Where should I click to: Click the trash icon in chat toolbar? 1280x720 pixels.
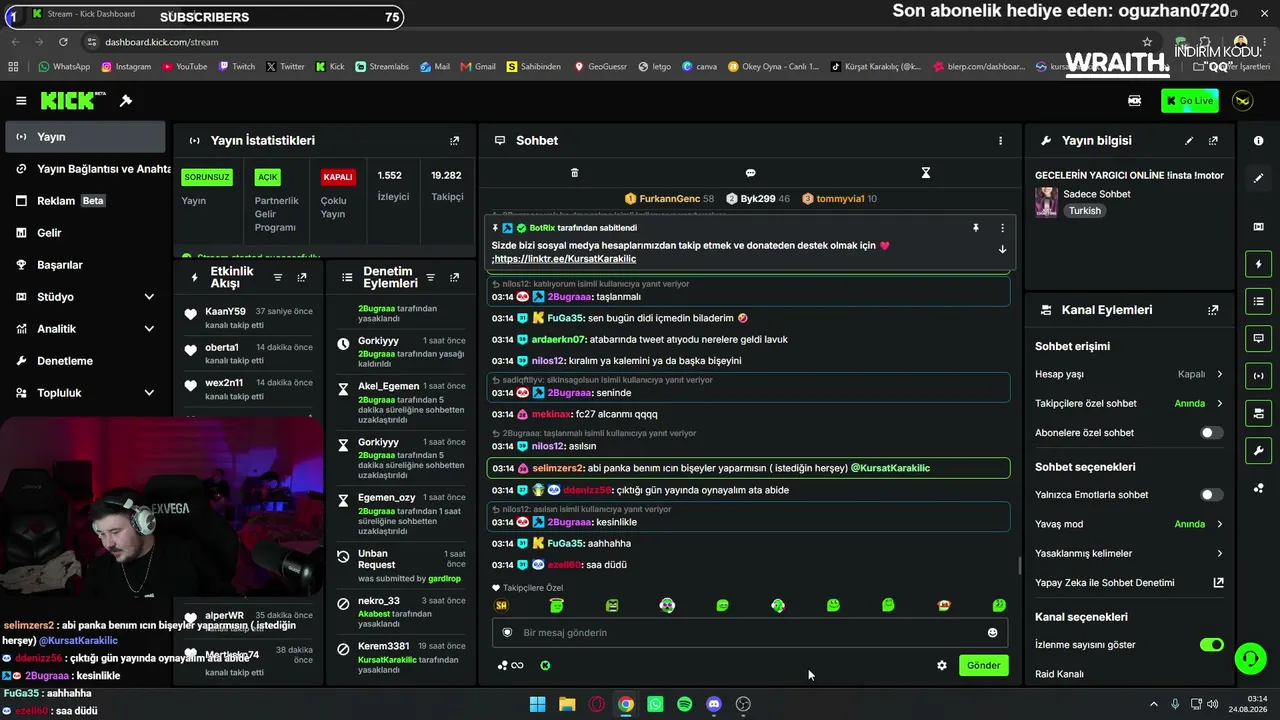(x=574, y=173)
